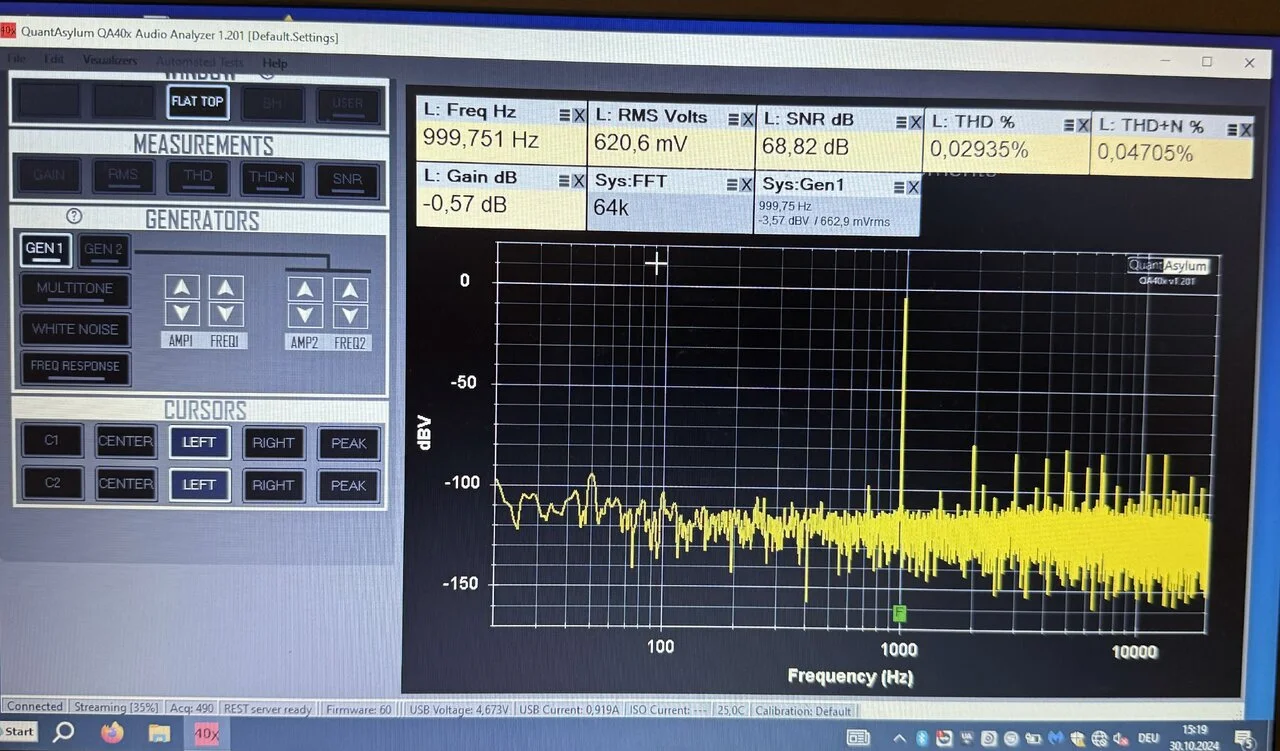
Task: Close the Sys:FFT tile
Action: tap(746, 184)
